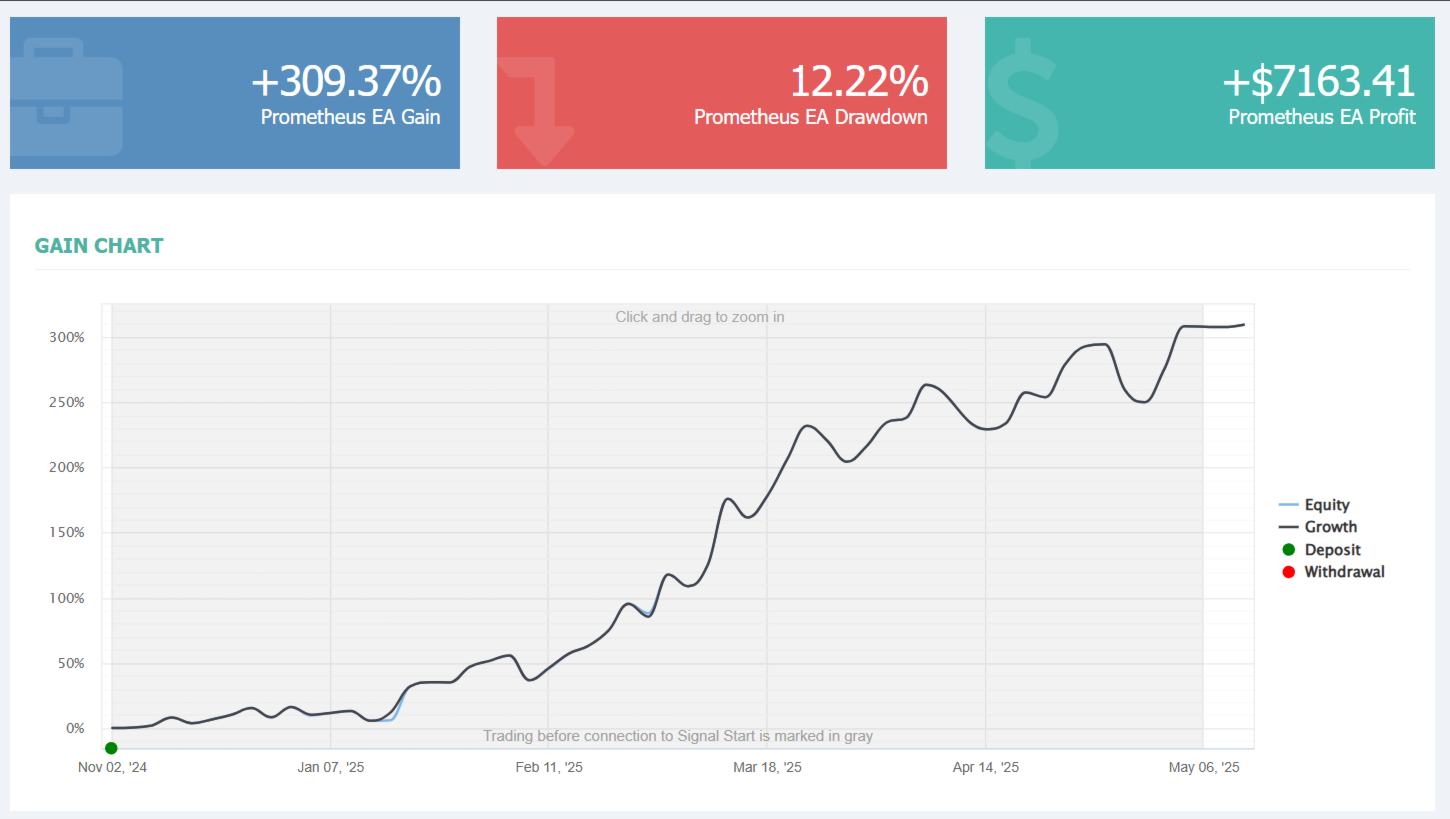Select the GAIN CHART heading
The height and width of the screenshot is (819, 1450).
(99, 245)
